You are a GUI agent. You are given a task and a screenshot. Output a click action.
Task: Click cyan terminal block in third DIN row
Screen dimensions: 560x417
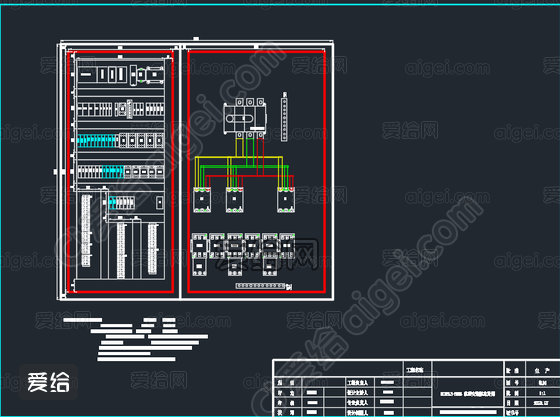[x=97, y=141]
